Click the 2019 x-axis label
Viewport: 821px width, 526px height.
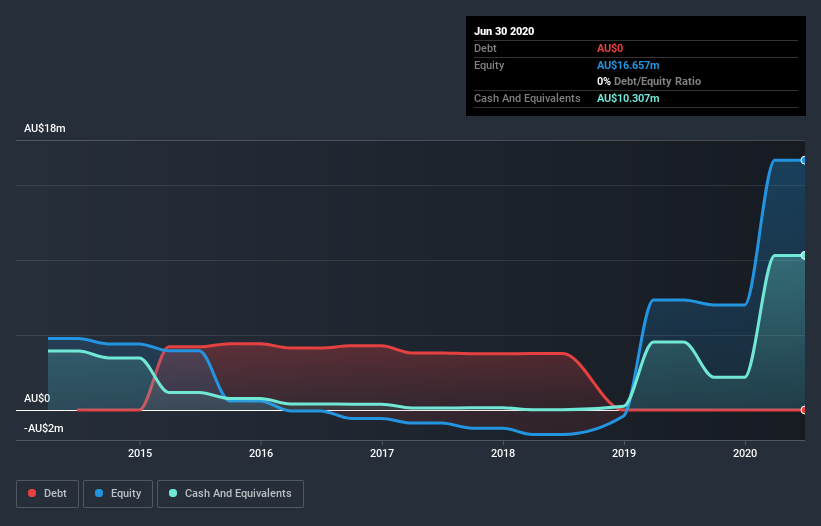click(624, 453)
